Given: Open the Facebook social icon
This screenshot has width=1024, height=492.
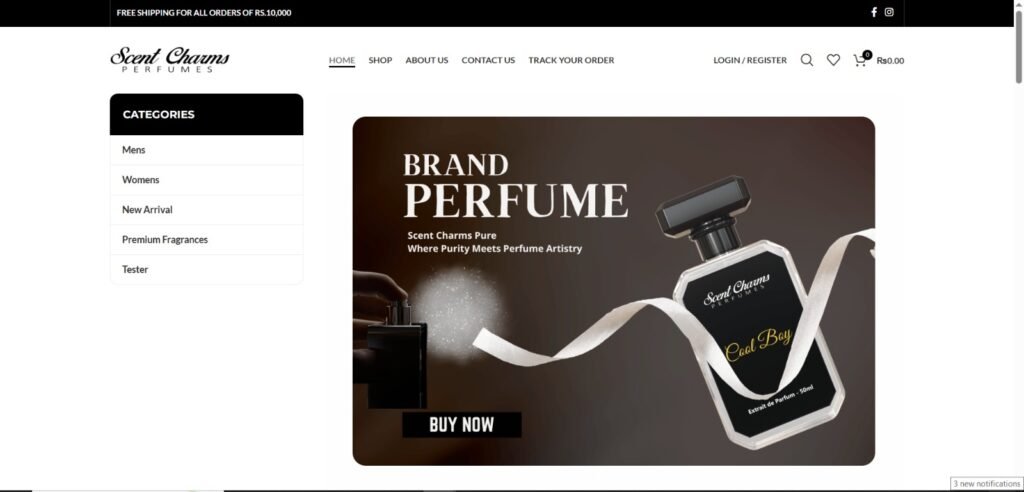Looking at the screenshot, I should pyautogui.click(x=874, y=12).
